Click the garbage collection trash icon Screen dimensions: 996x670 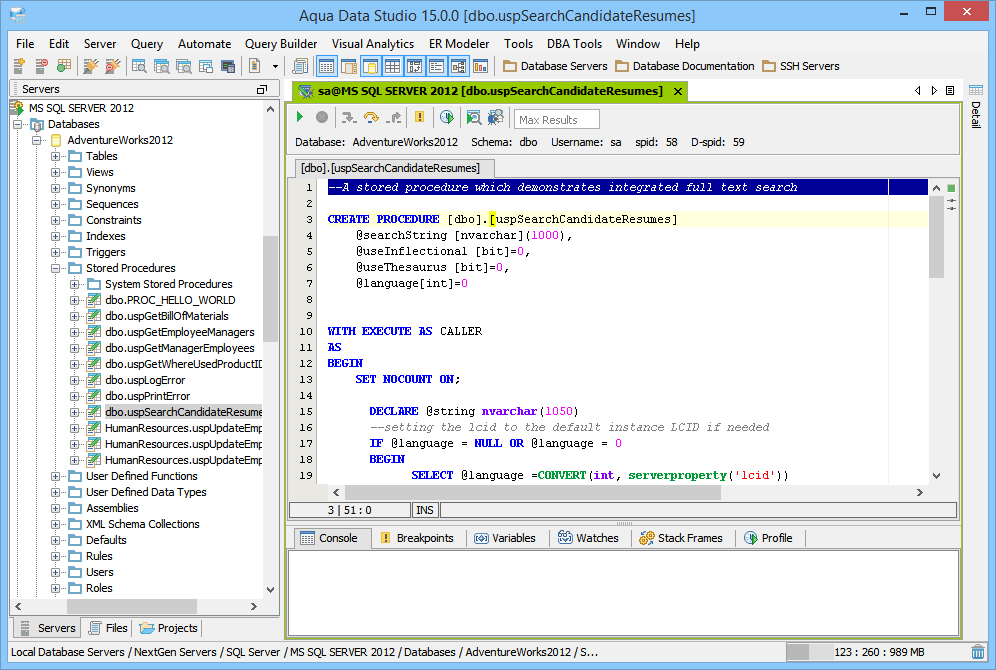[x=977, y=652]
